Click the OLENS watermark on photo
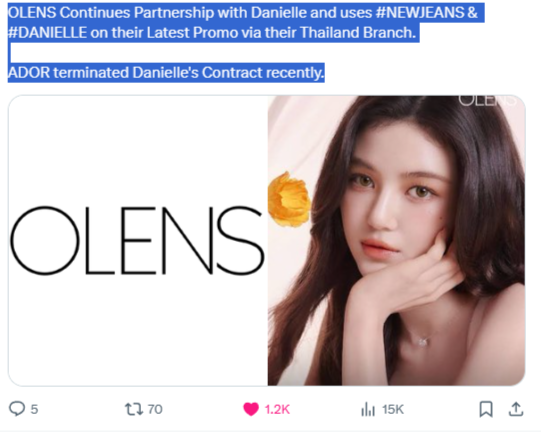The width and height of the screenshot is (541, 435). pos(487,100)
